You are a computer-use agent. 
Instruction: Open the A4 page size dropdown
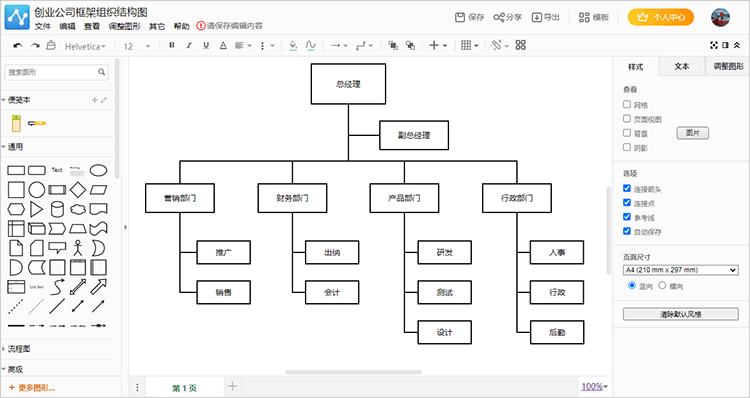[681, 270]
